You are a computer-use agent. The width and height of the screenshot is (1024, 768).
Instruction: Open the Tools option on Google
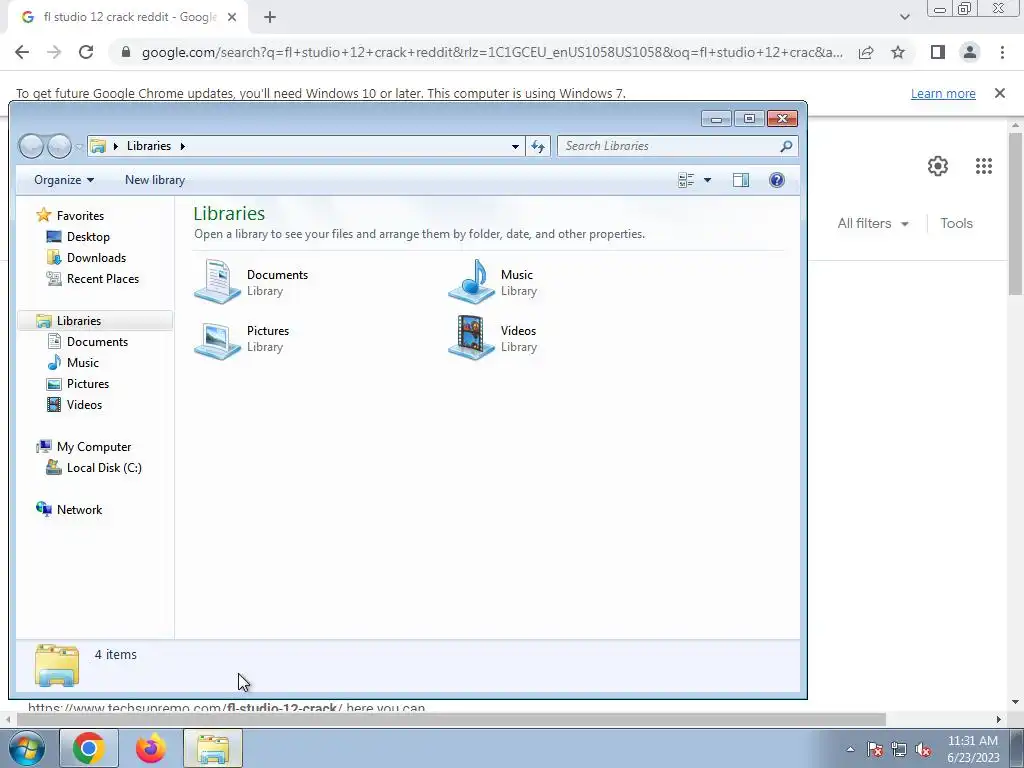pos(956,223)
